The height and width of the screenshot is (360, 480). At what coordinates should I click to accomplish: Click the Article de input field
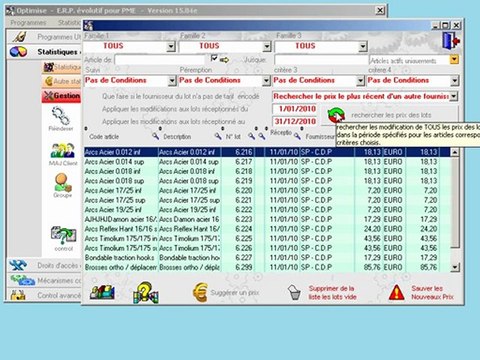click(160, 60)
